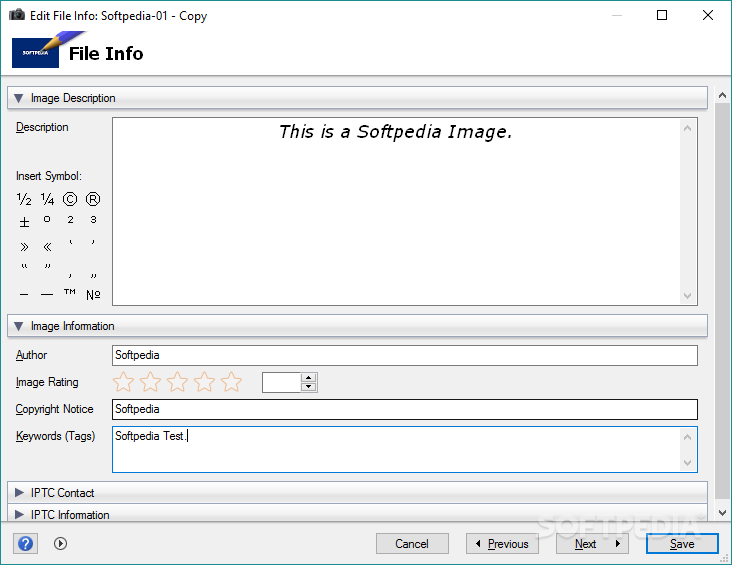732x565 pixels.
Task: Insert the em dash symbol
Action: tap(47, 295)
